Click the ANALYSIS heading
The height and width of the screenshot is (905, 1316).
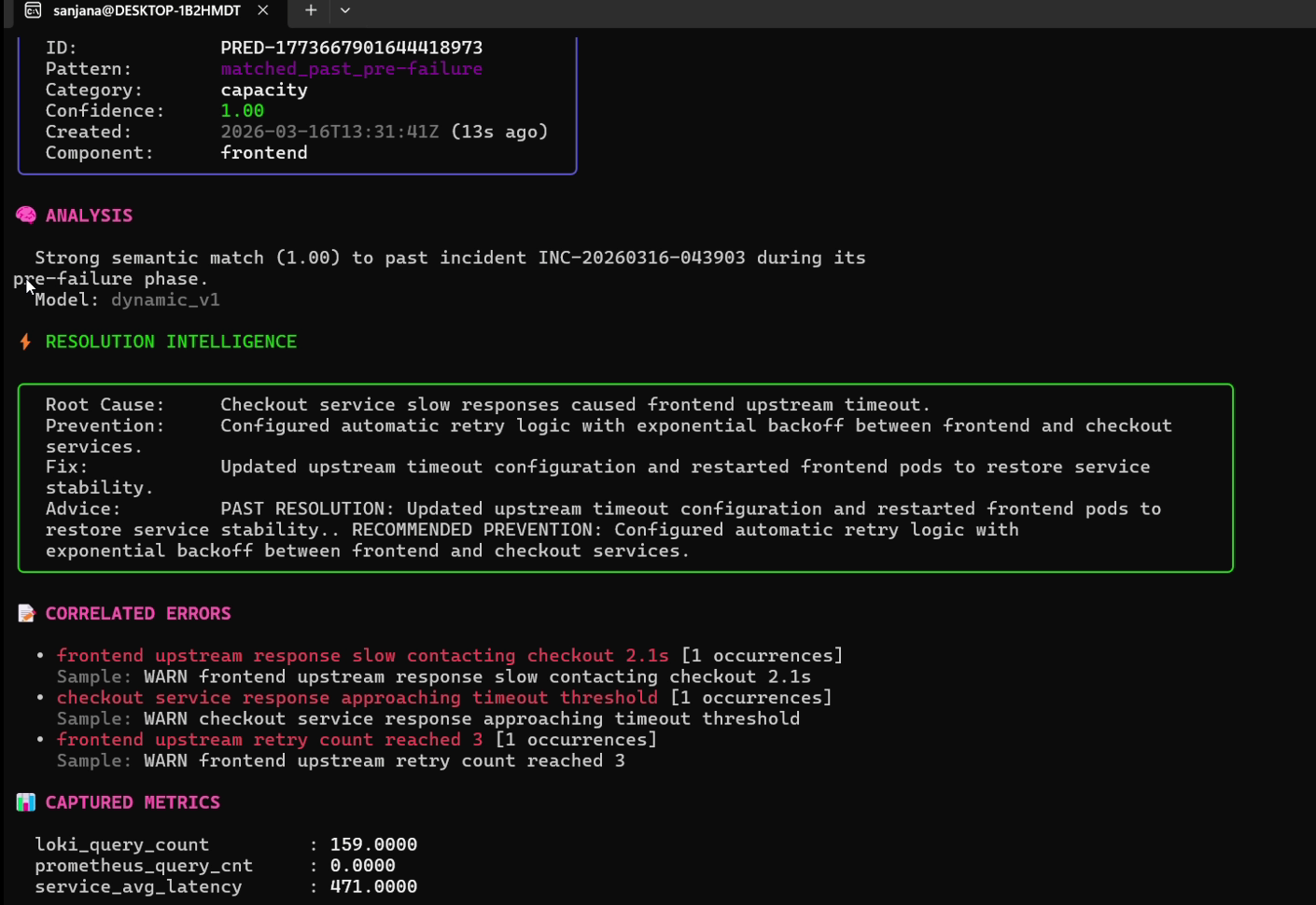coord(89,216)
